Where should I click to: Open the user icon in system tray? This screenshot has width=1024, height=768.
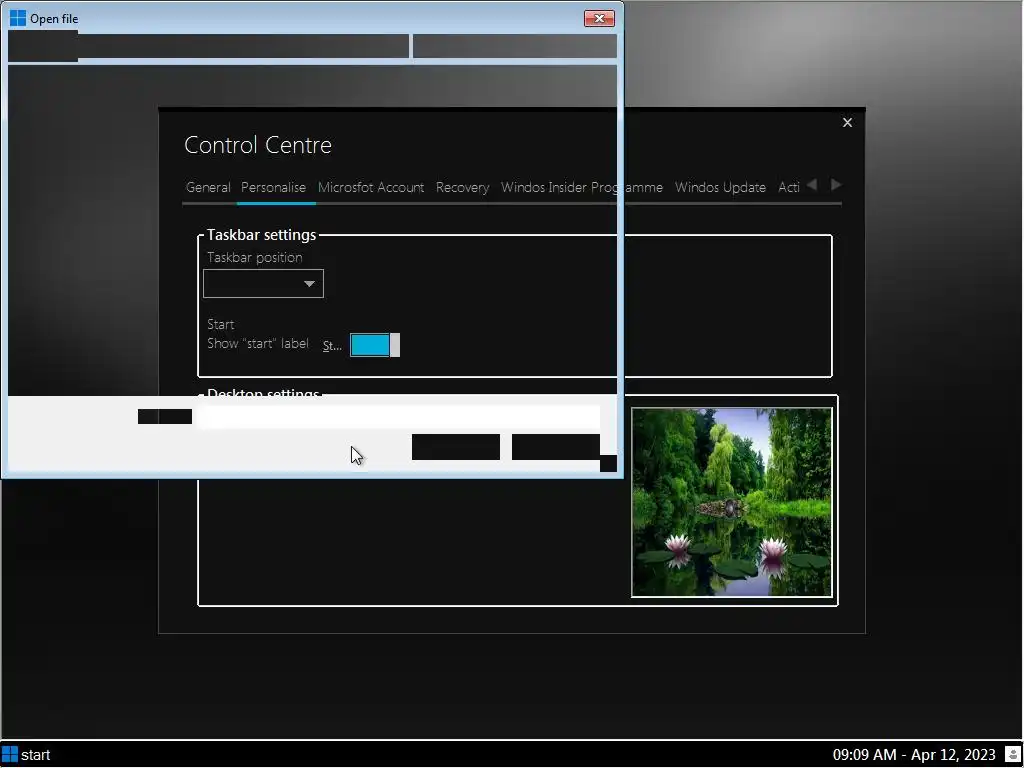point(1013,755)
